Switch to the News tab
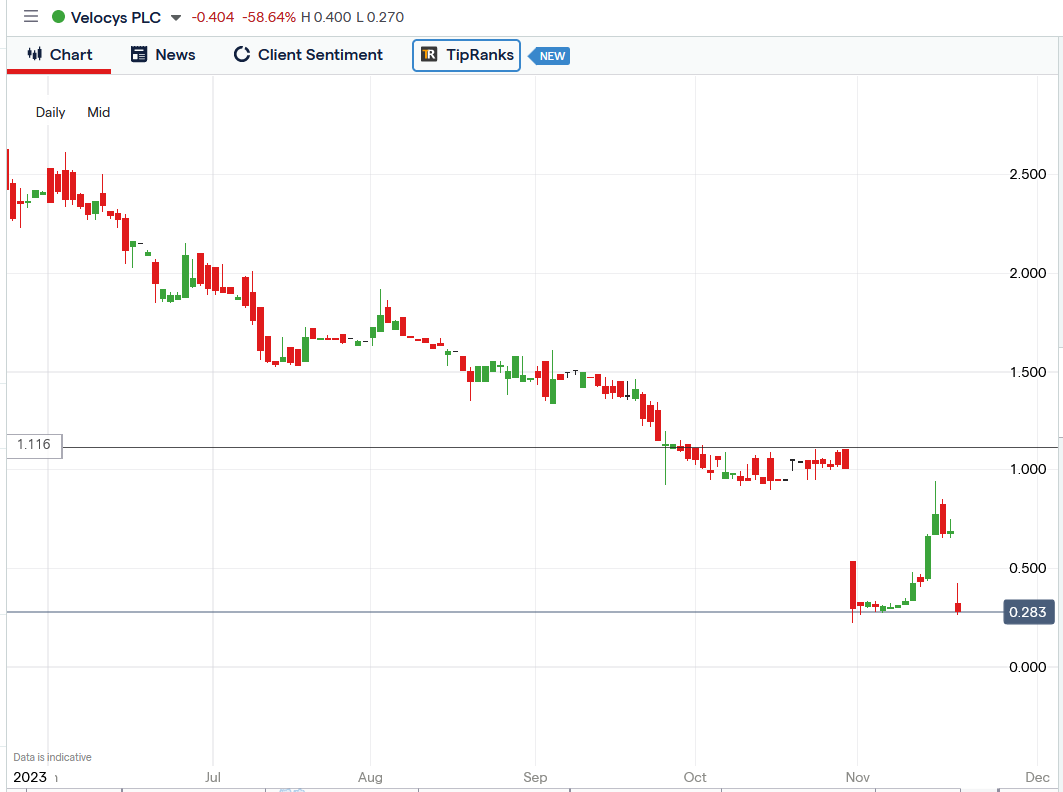This screenshot has width=1063, height=792. point(163,55)
